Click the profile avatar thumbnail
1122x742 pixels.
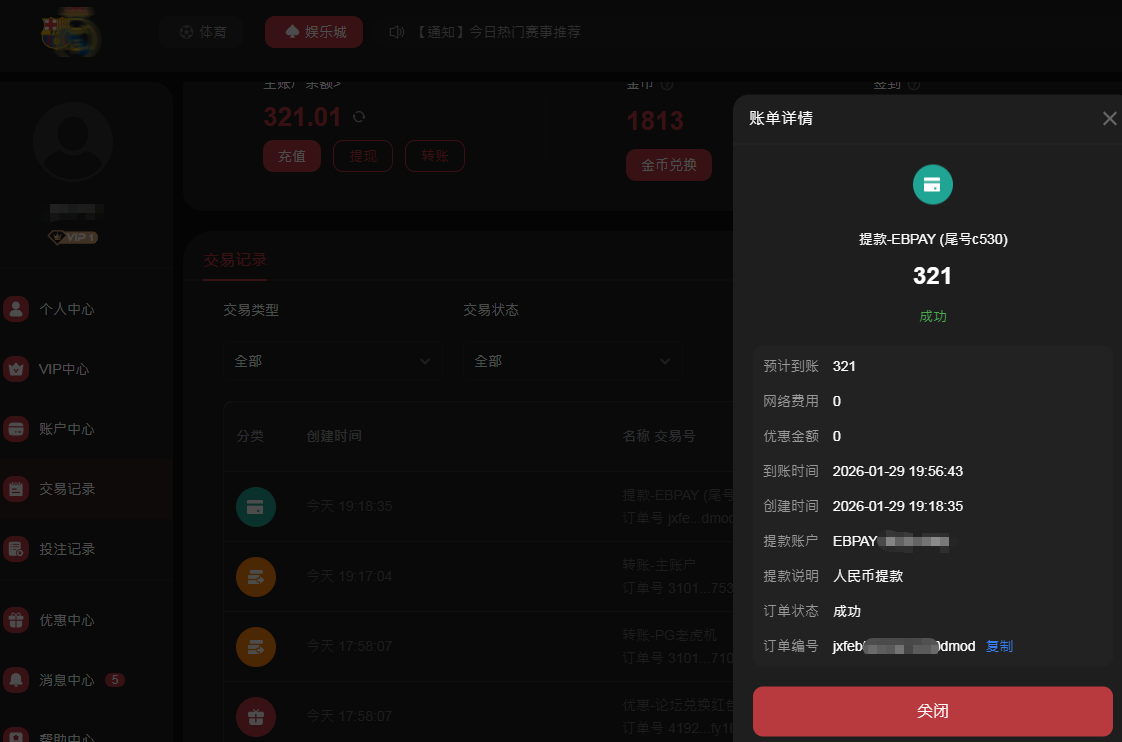click(x=73, y=141)
